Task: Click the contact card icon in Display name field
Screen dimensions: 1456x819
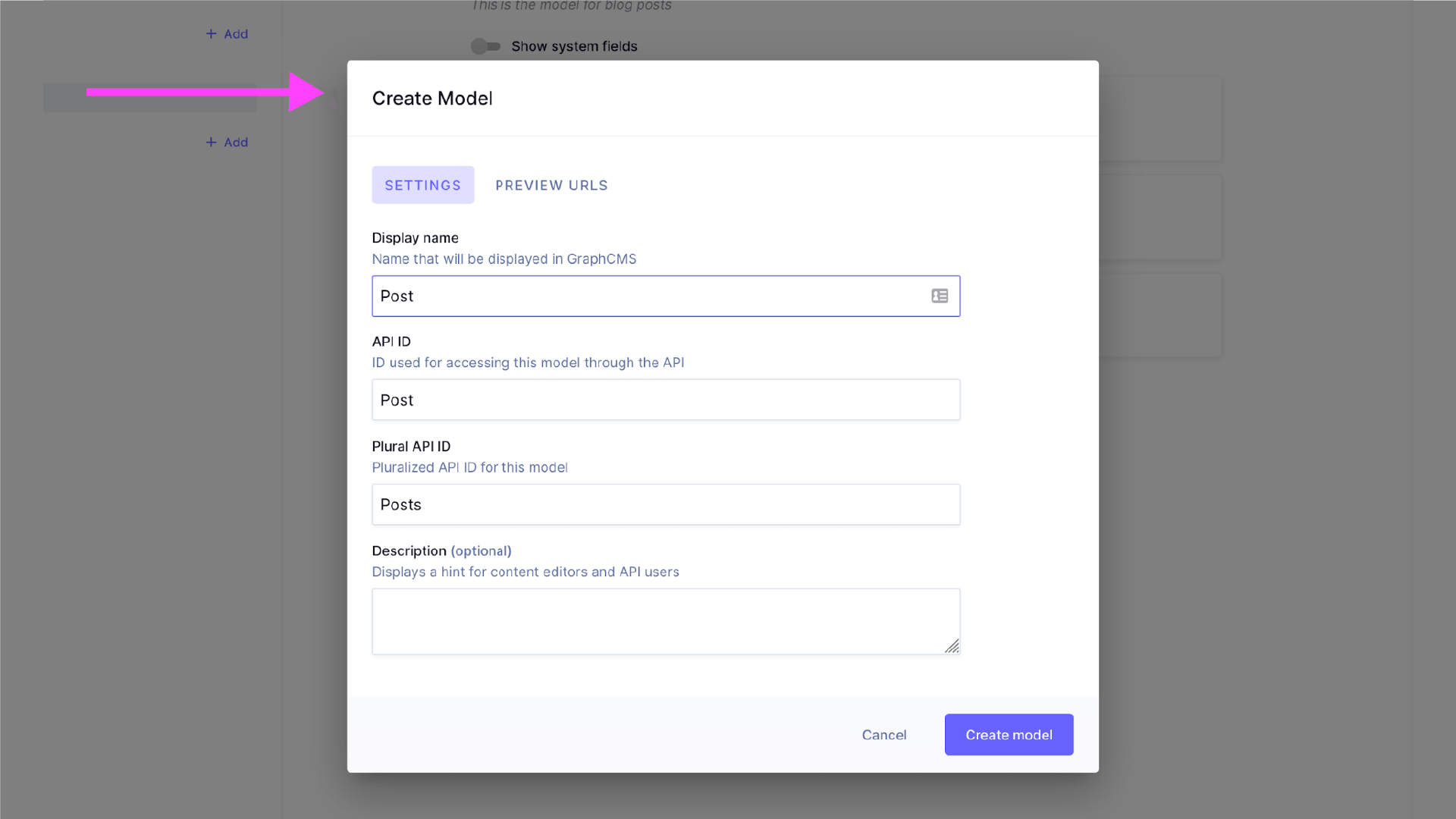Action: pos(939,296)
